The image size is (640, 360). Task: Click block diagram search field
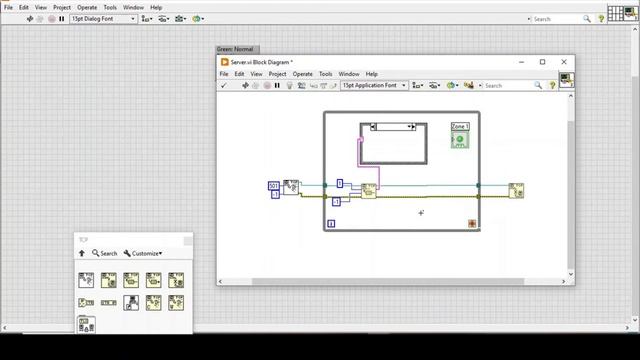508,86
